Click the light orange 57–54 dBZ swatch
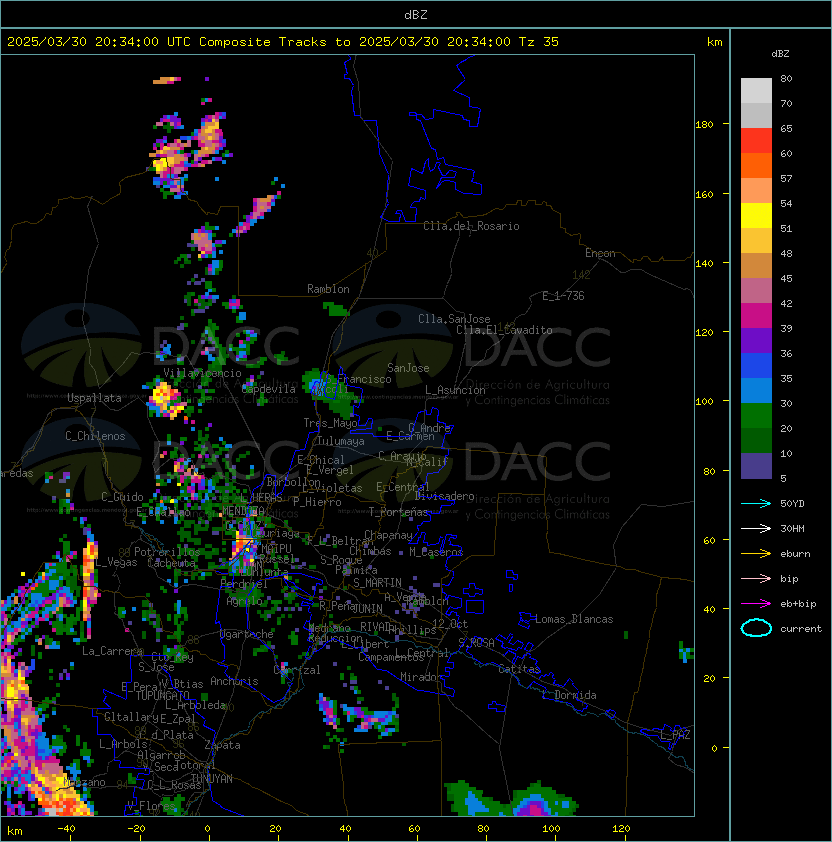Screen dimensions: 832x842 (756, 191)
